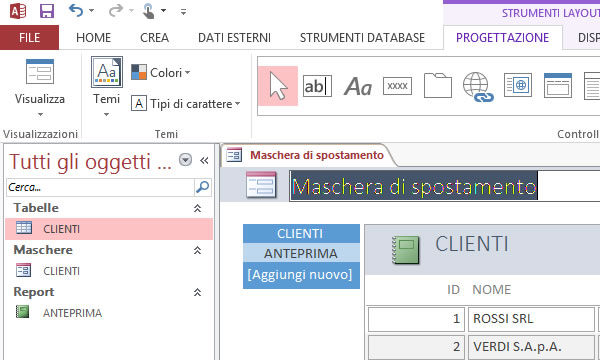Click the Temi themes icon

(x=107, y=72)
